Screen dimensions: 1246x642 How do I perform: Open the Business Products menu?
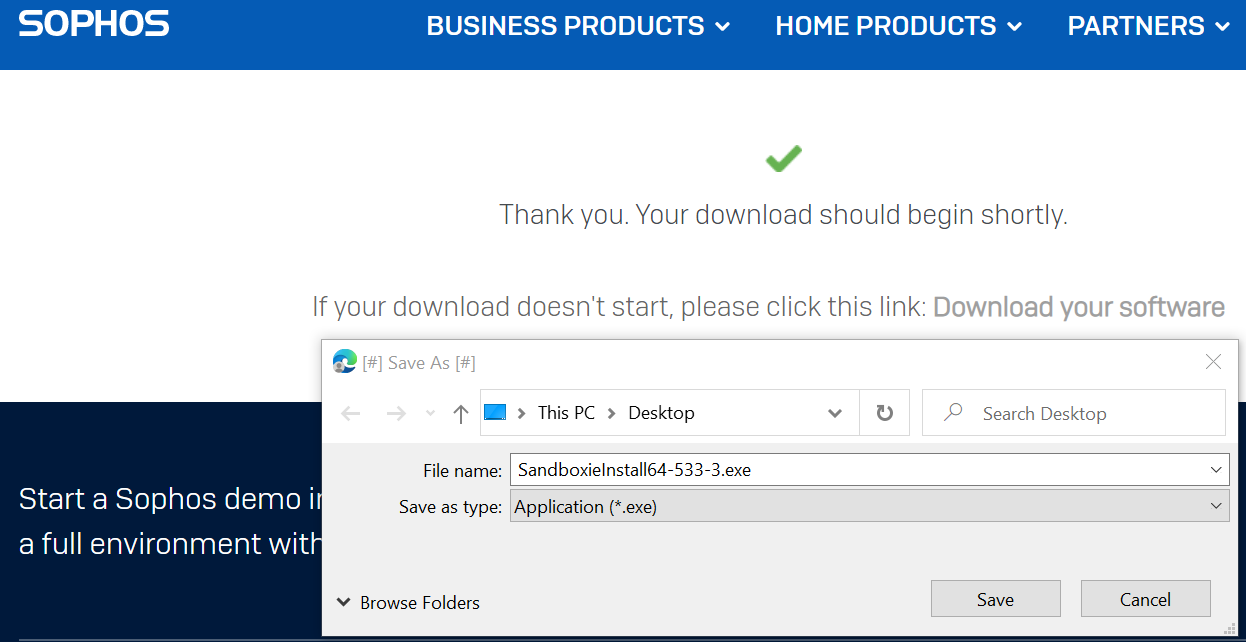click(578, 26)
